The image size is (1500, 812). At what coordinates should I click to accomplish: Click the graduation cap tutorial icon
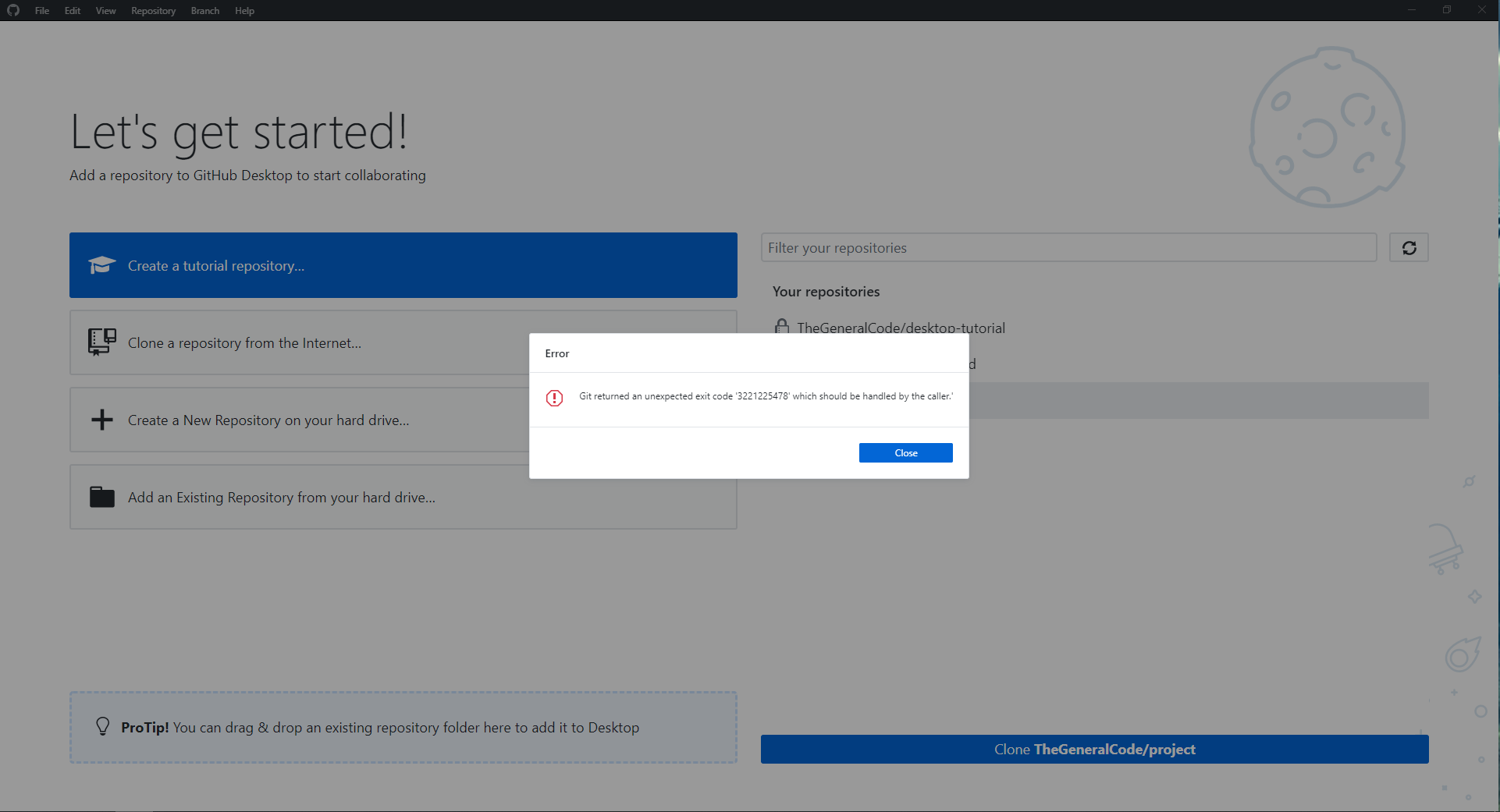(102, 265)
